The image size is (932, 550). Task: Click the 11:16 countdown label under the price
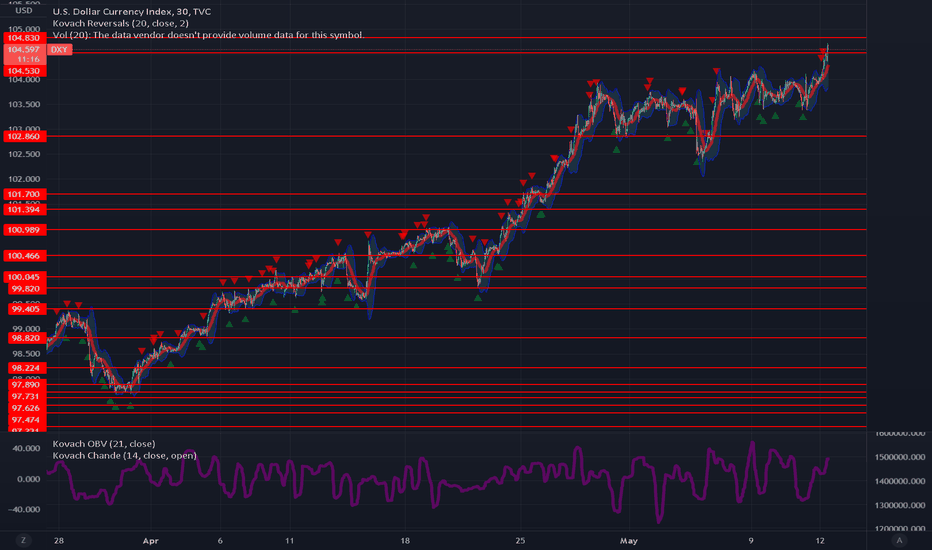(x=28, y=59)
